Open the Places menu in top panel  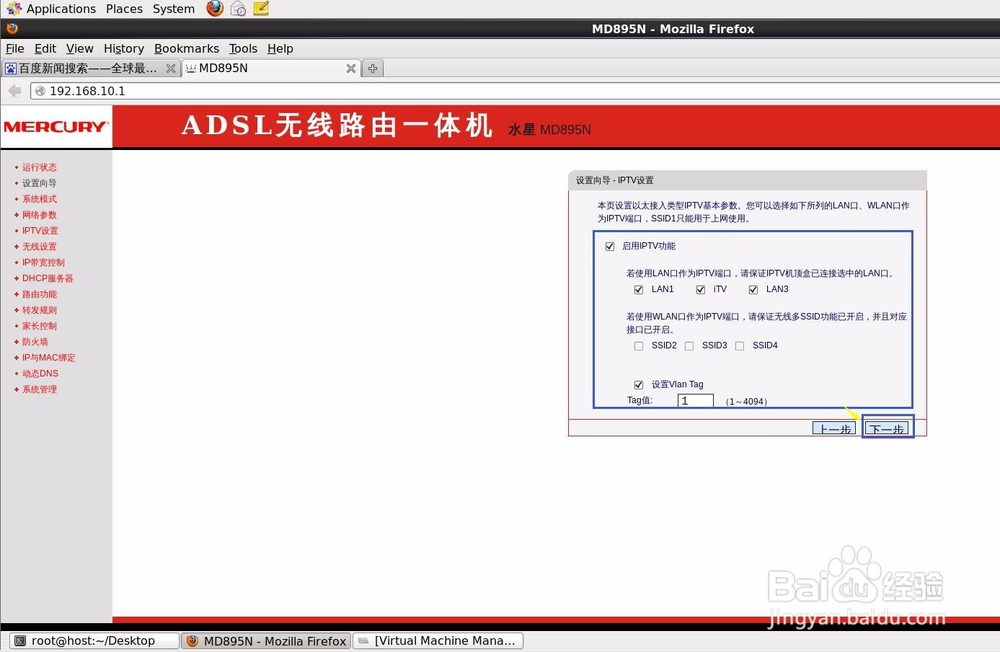[x=124, y=9]
